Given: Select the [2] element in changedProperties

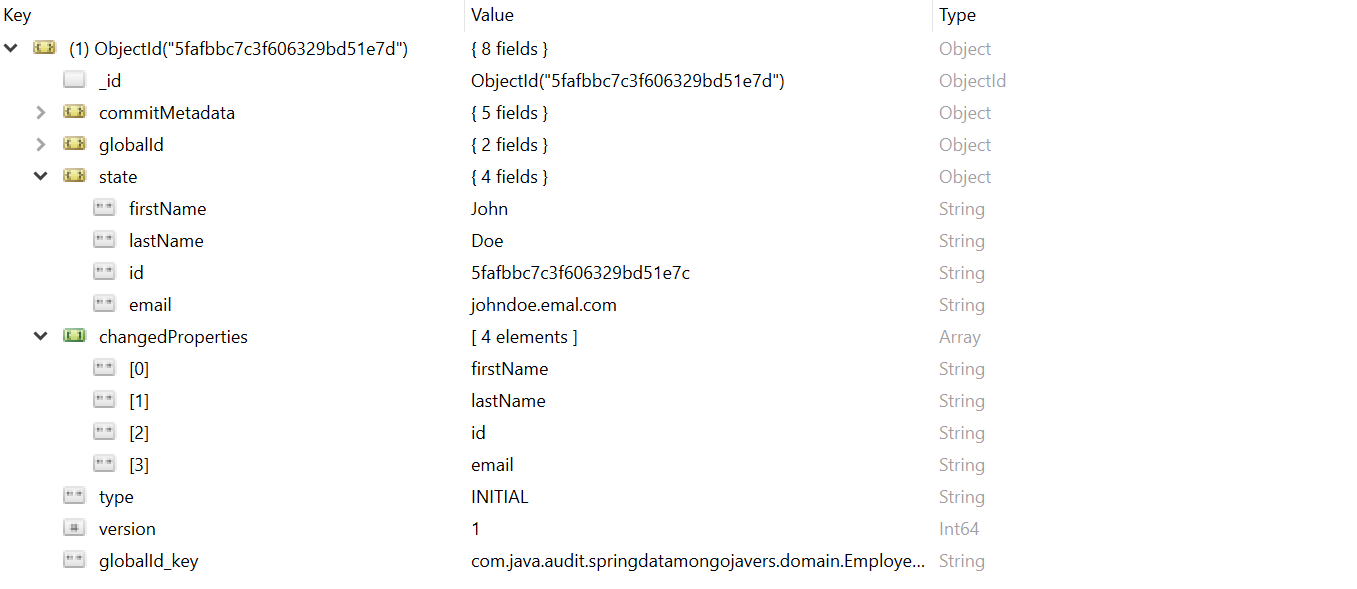Looking at the screenshot, I should click(x=139, y=433).
